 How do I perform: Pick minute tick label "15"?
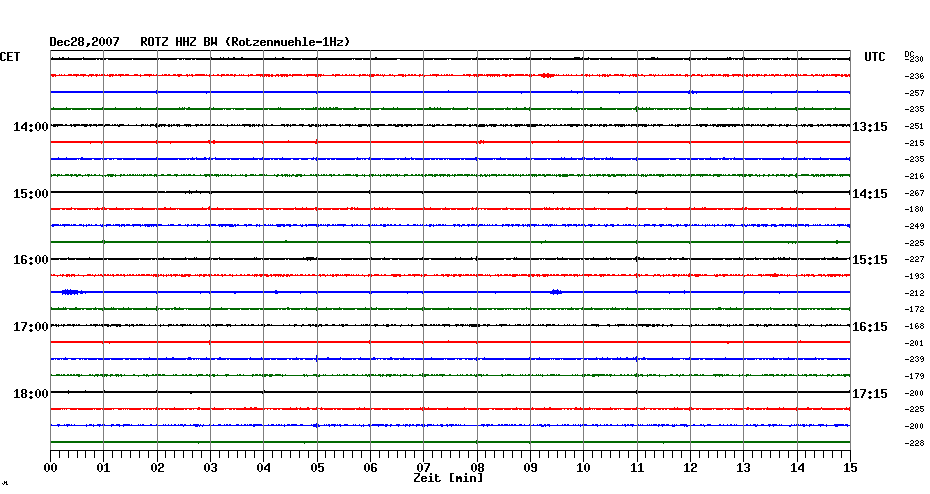851,468
